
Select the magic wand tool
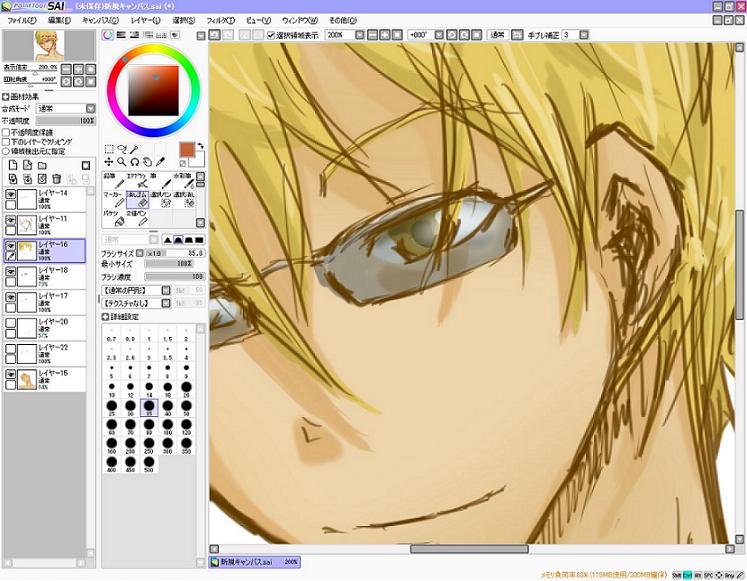(x=135, y=150)
